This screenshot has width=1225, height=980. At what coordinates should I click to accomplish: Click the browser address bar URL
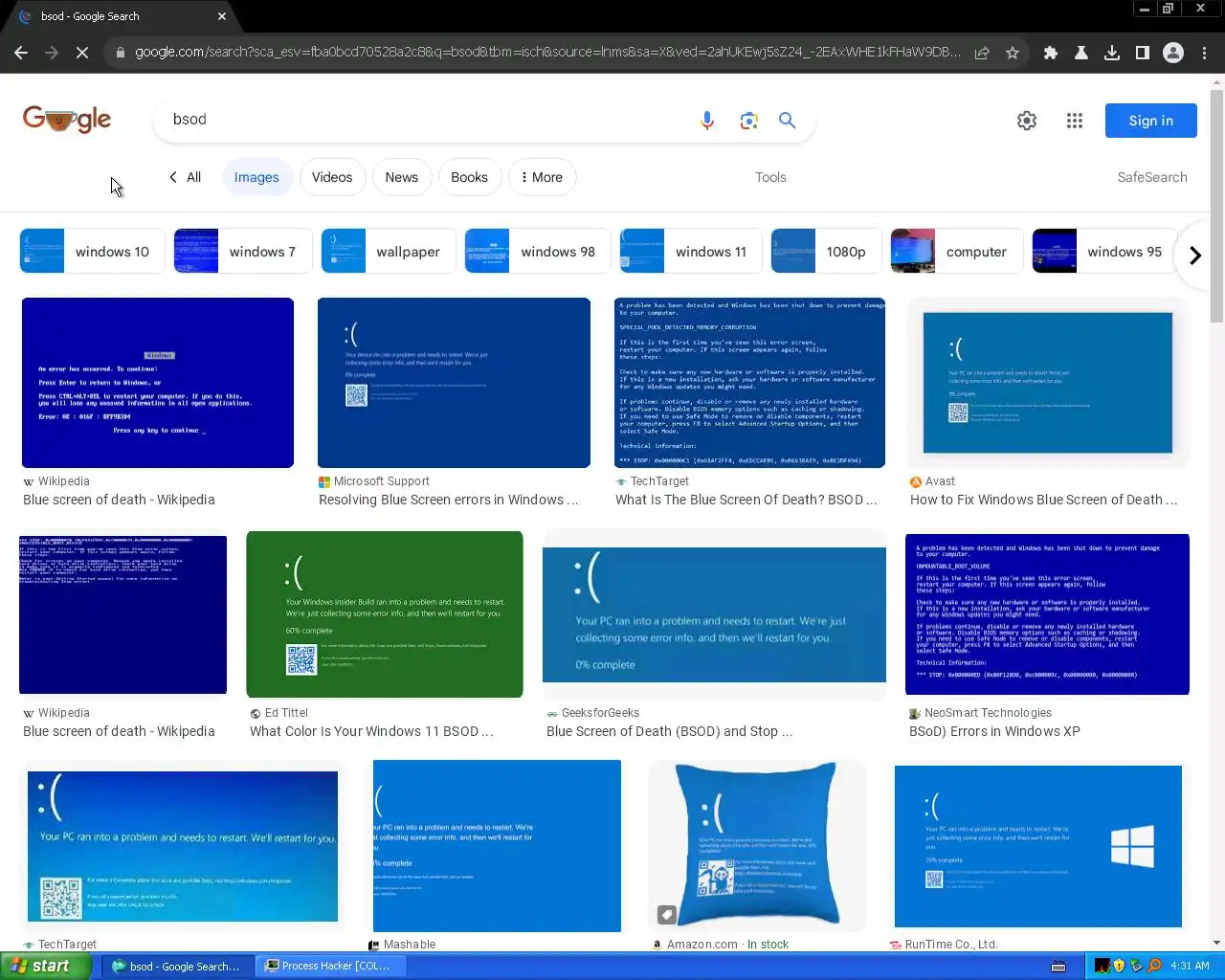coord(546,53)
